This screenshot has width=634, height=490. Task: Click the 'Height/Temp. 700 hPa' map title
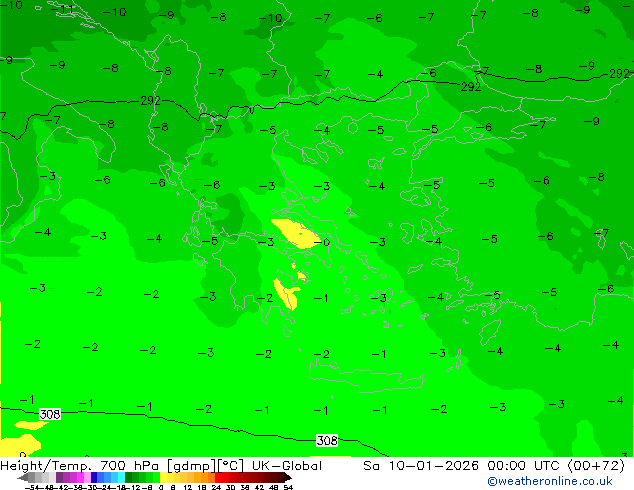click(79, 466)
